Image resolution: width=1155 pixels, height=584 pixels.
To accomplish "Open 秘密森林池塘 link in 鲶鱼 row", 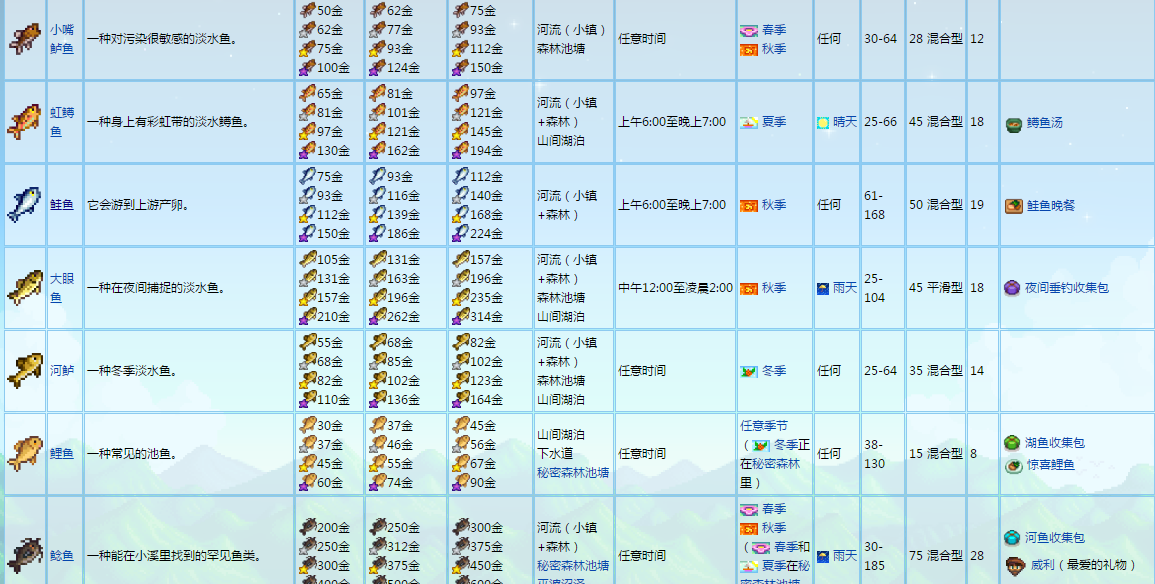I will click(573, 566).
